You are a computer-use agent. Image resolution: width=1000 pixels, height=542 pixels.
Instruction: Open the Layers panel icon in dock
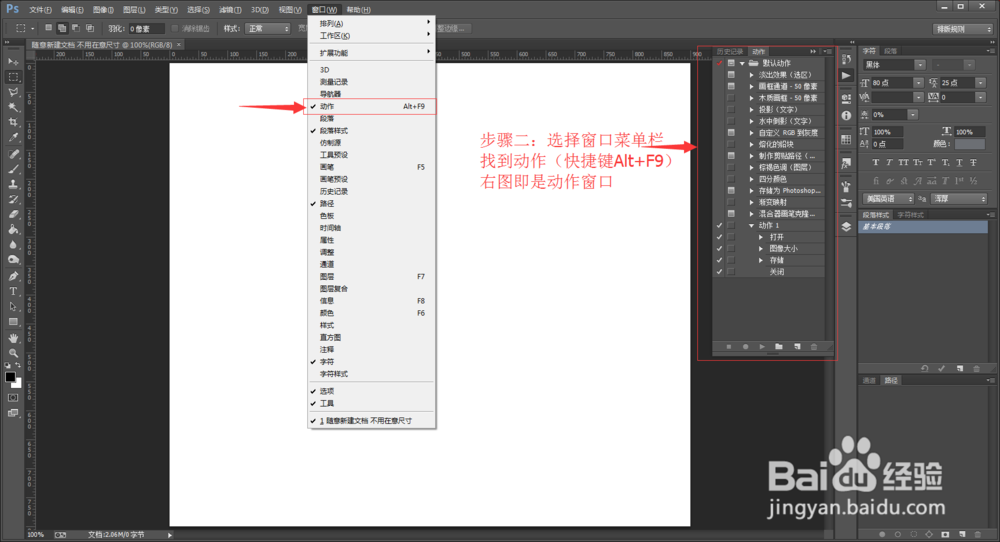coord(846,226)
